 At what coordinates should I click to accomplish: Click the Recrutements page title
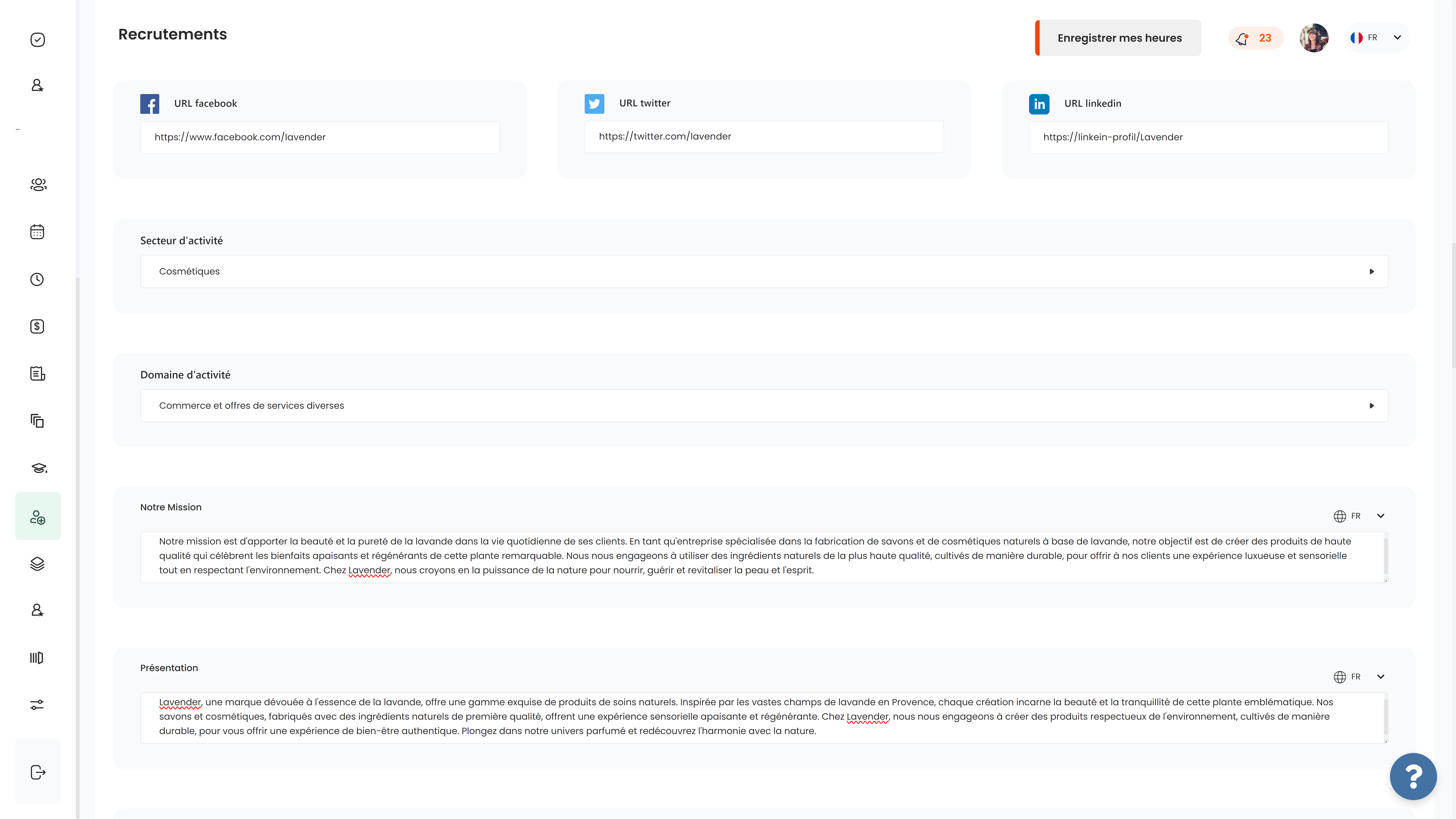click(x=172, y=35)
